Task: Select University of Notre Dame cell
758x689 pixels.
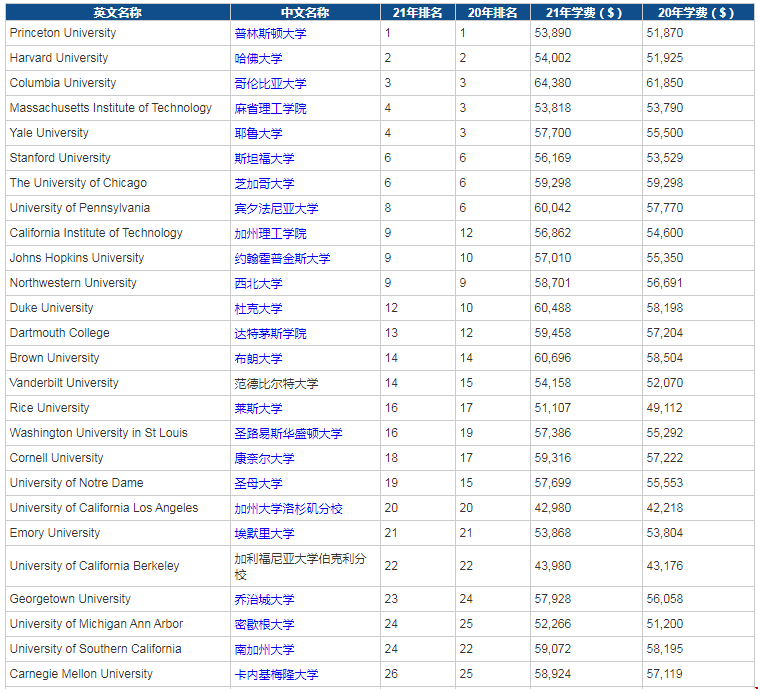Action: [x=118, y=483]
